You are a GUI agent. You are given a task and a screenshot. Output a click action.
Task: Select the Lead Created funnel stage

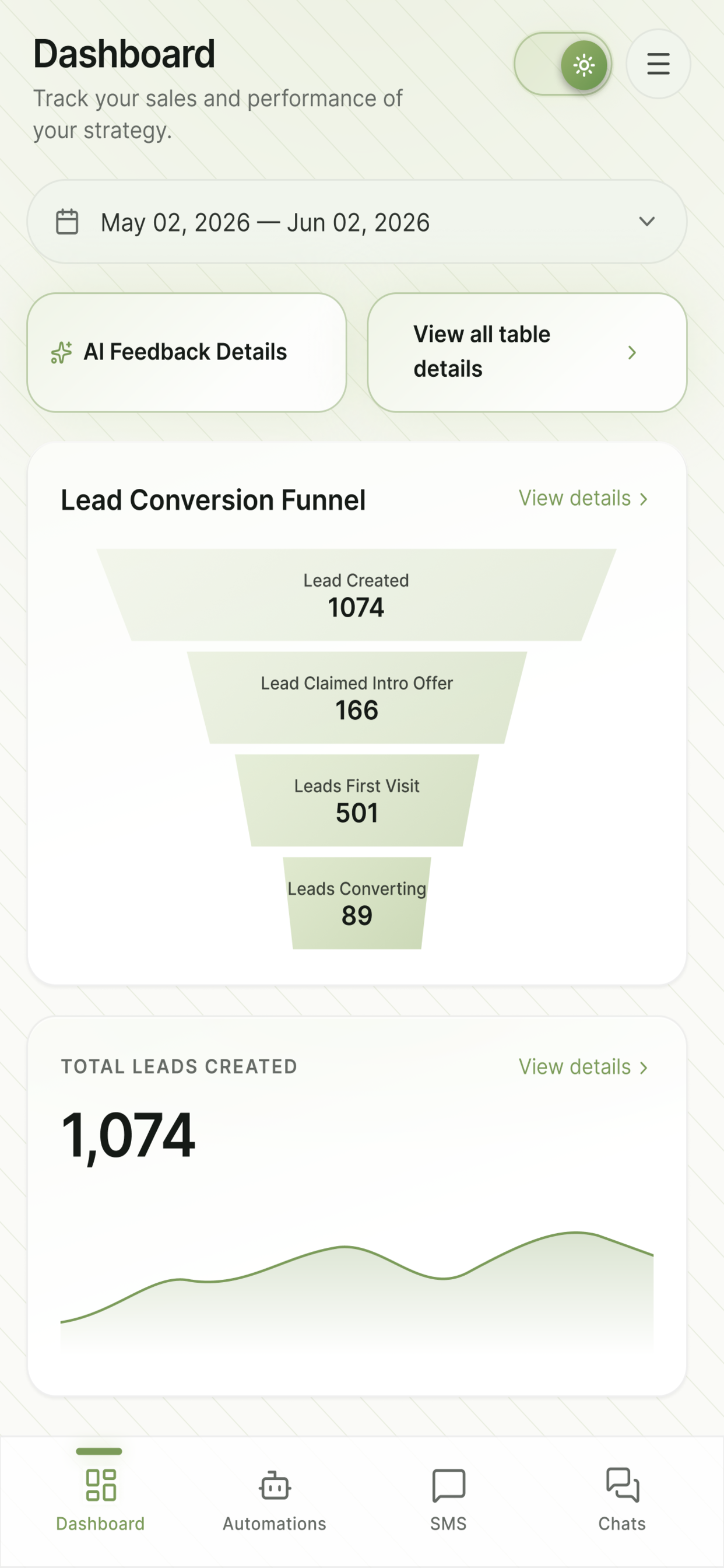click(x=357, y=594)
